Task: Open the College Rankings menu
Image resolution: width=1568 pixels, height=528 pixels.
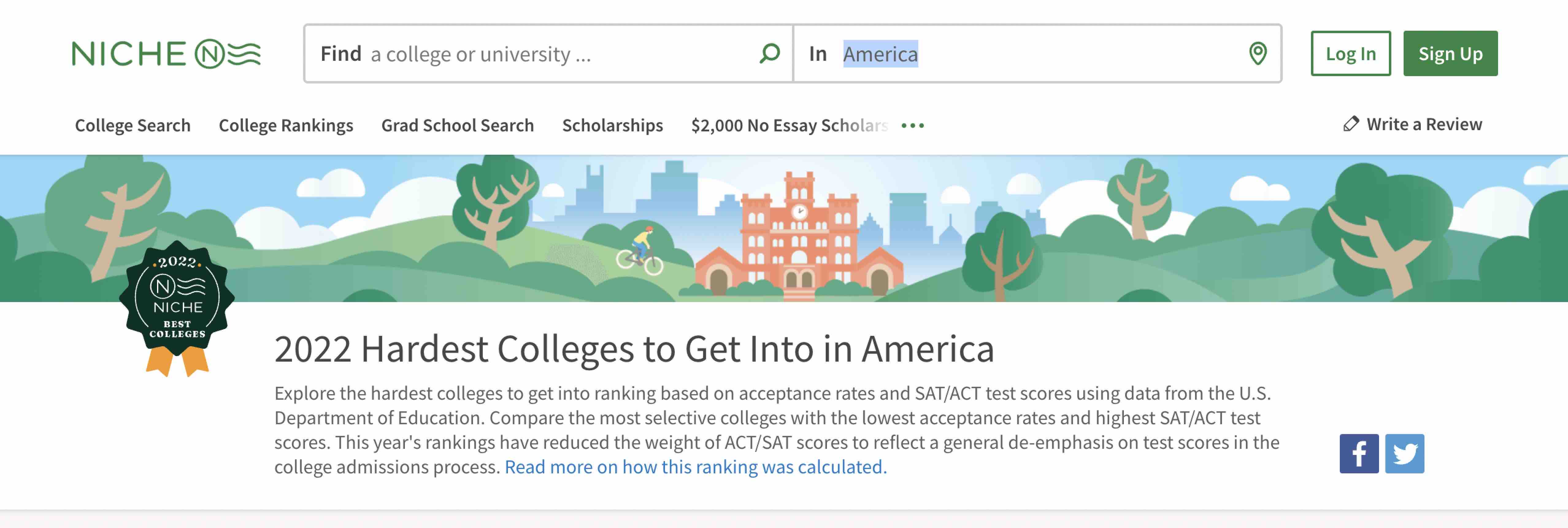Action: [x=286, y=126]
